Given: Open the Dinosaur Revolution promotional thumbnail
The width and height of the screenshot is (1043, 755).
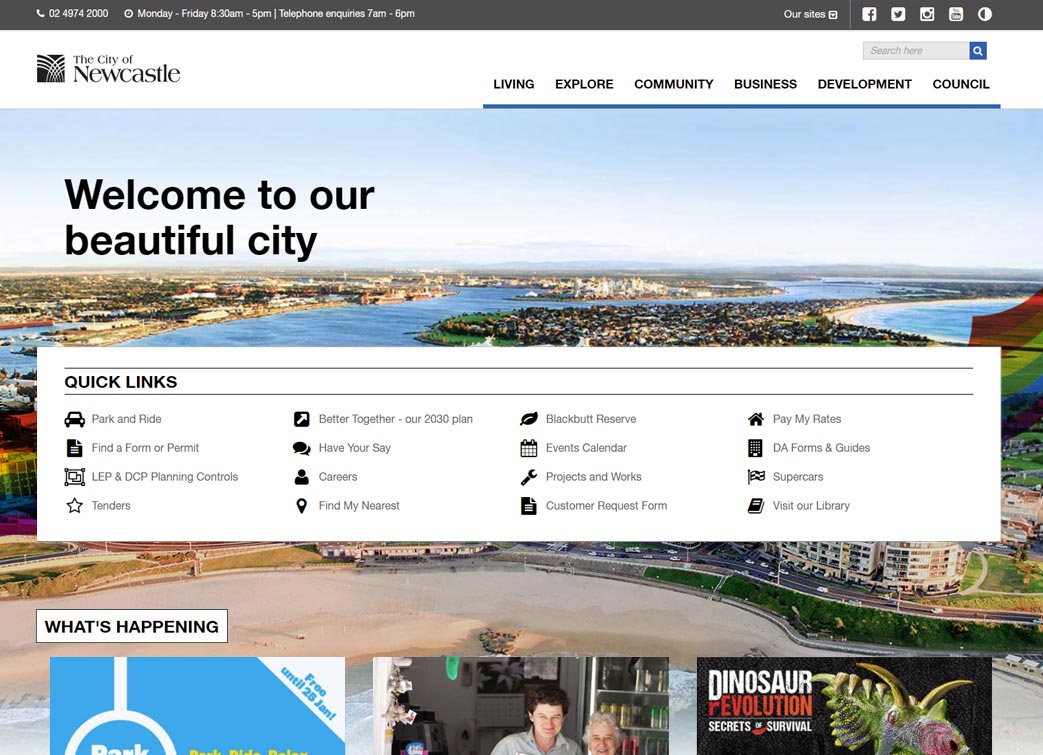Looking at the screenshot, I should (x=844, y=705).
